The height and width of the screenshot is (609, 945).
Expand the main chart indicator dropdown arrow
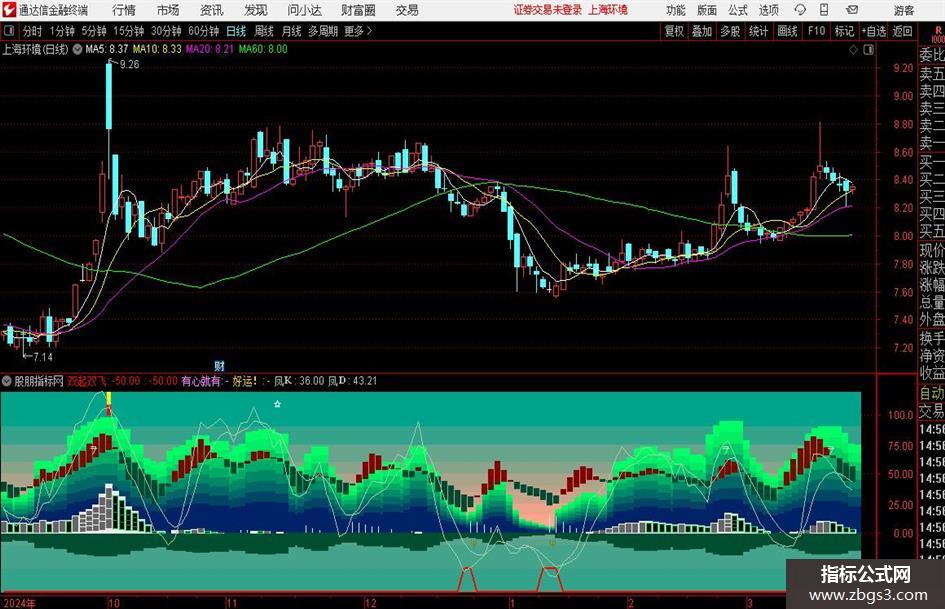click(x=77, y=49)
